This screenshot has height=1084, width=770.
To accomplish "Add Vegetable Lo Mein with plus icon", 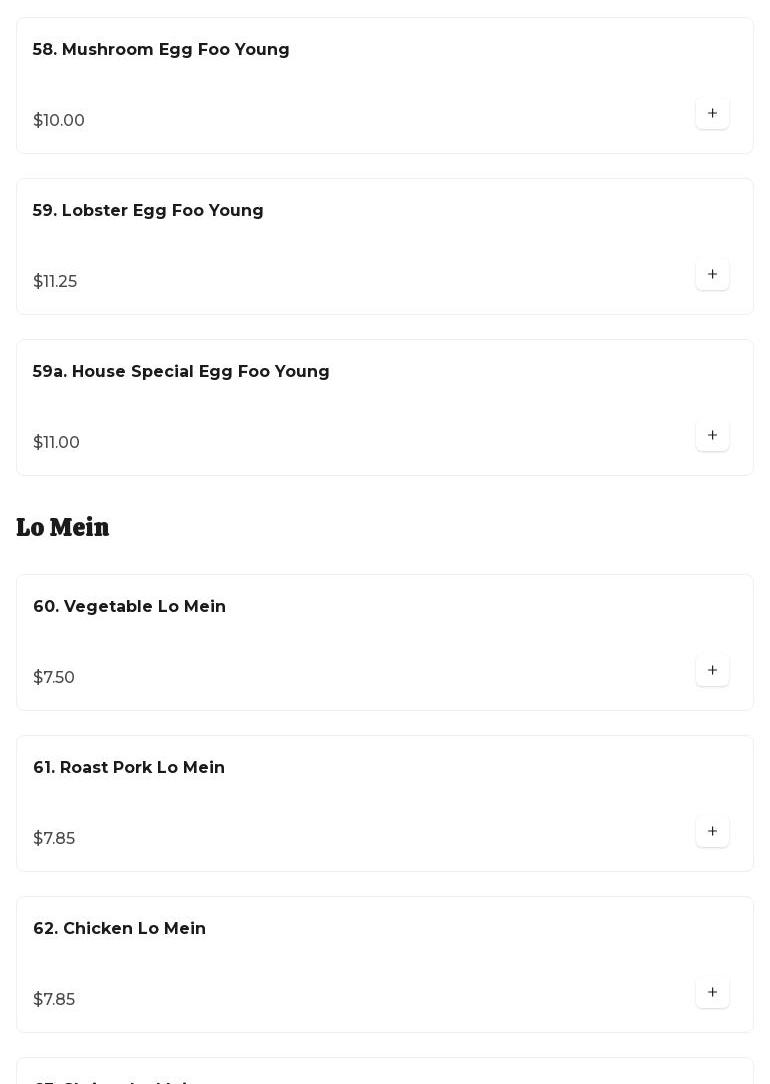I will tap(712, 671).
